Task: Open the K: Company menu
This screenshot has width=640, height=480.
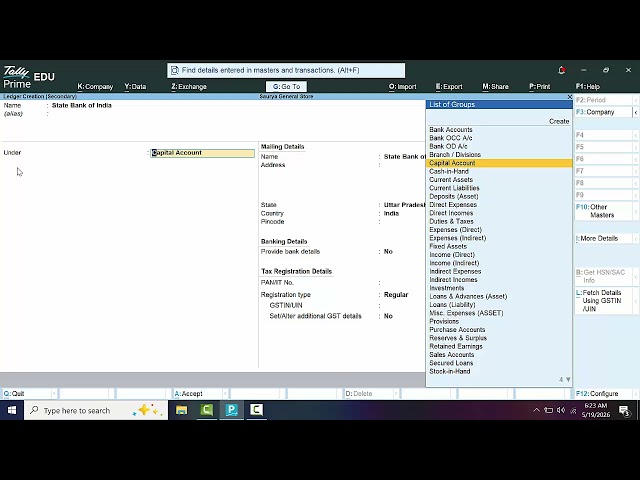Action: 95,87
